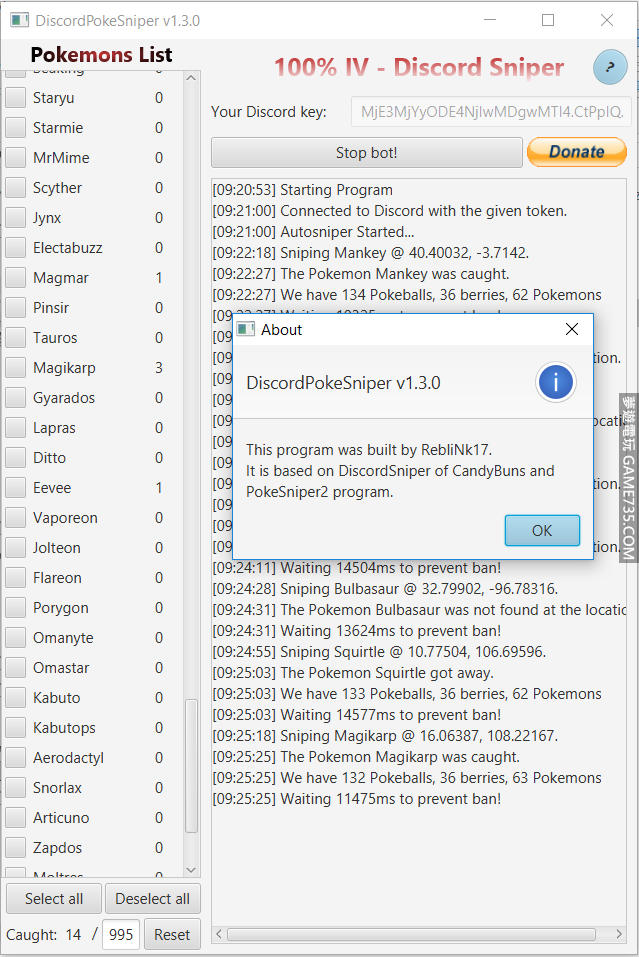Screen dimensions: 639x957
Task: Click the Discord key input field
Action: point(490,112)
